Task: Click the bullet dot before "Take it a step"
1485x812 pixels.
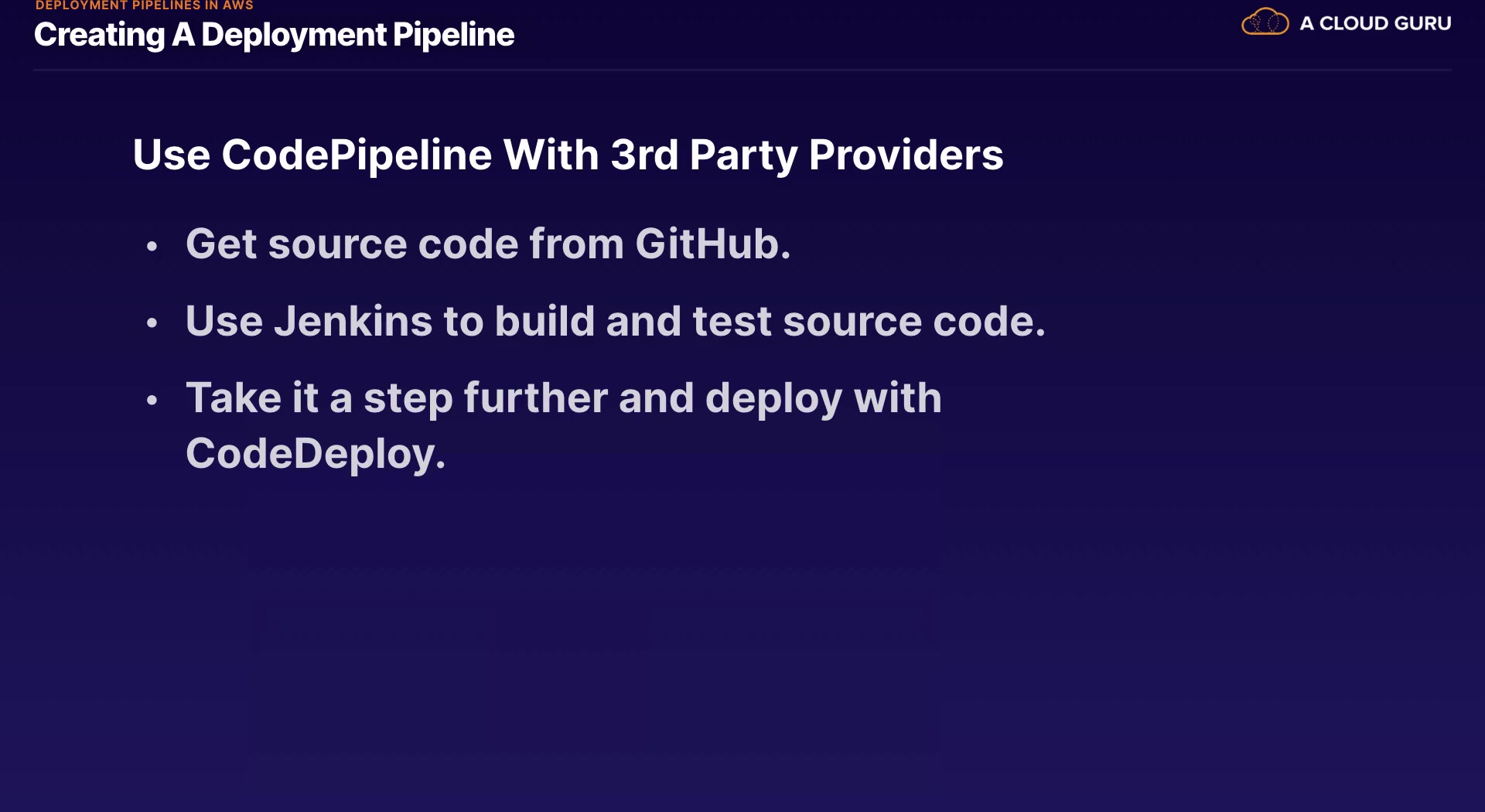Action: [152, 401]
